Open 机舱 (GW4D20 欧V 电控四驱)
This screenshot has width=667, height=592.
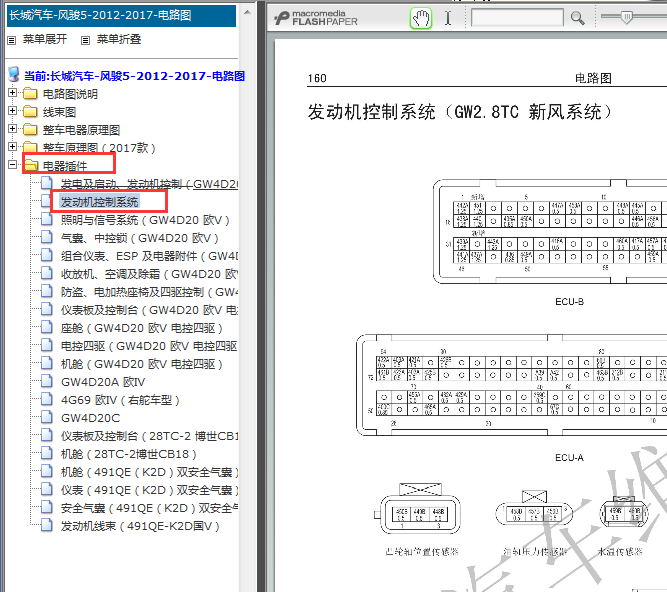click(x=142, y=364)
